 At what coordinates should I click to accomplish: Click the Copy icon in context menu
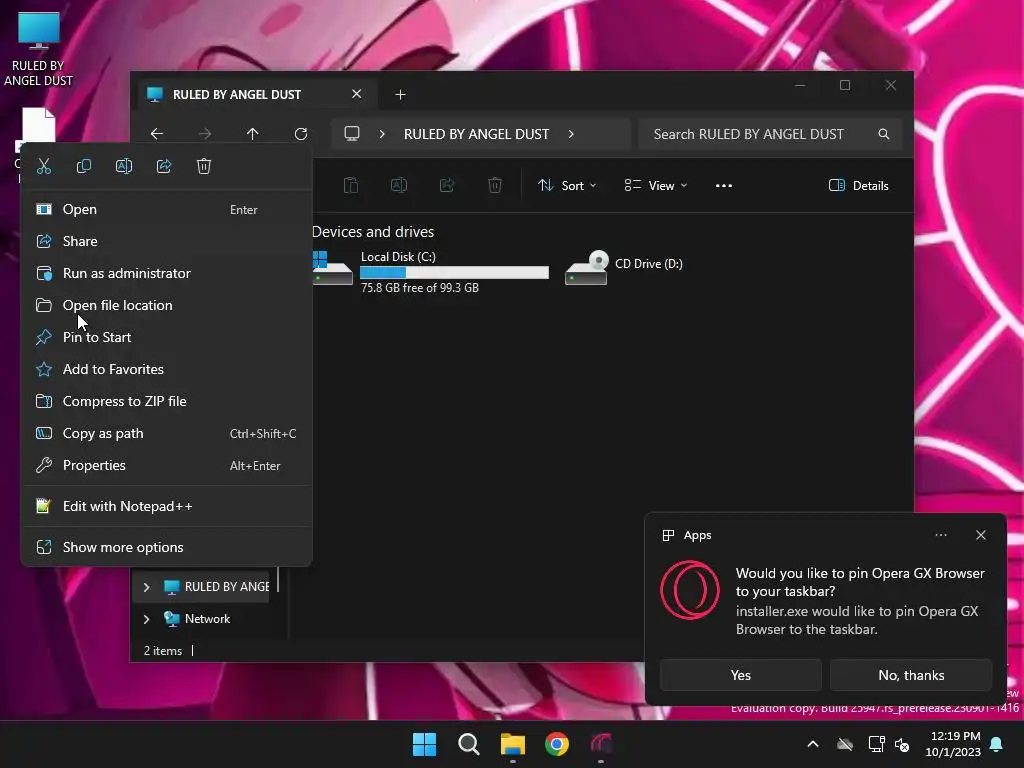(84, 166)
